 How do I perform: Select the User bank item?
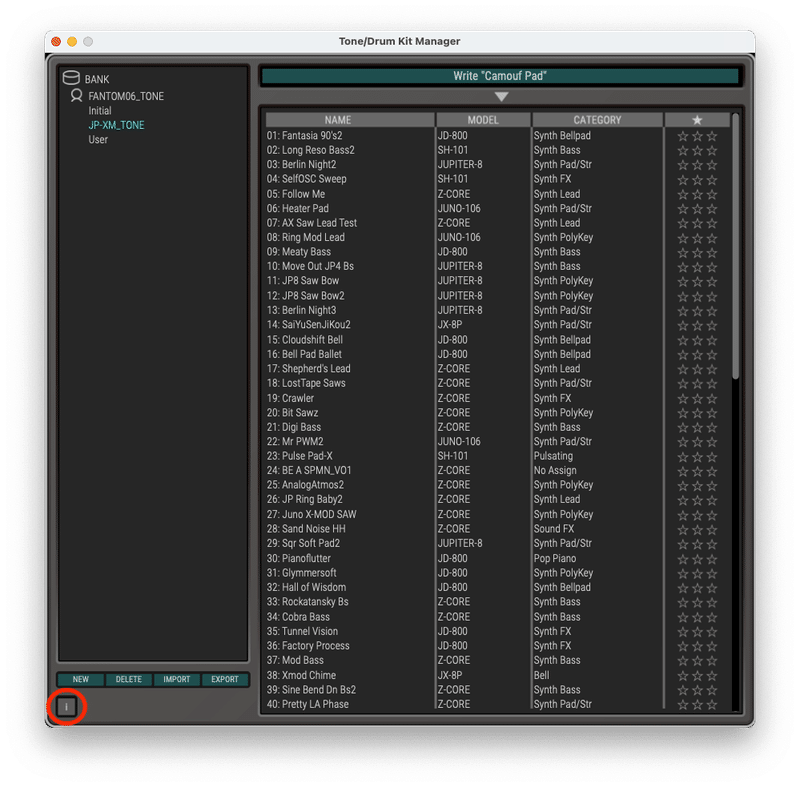(98, 139)
